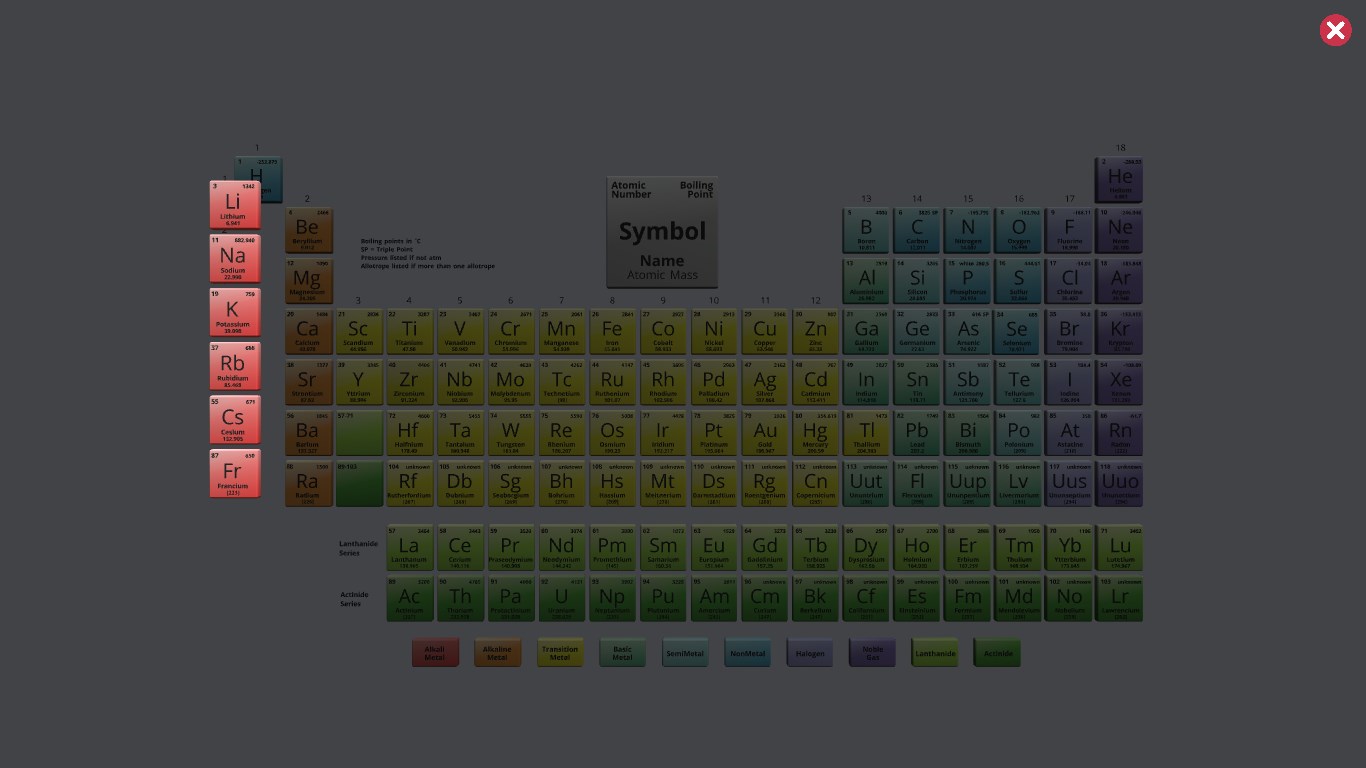
Task: Select the Gold (Au) tile
Action: click(x=765, y=434)
